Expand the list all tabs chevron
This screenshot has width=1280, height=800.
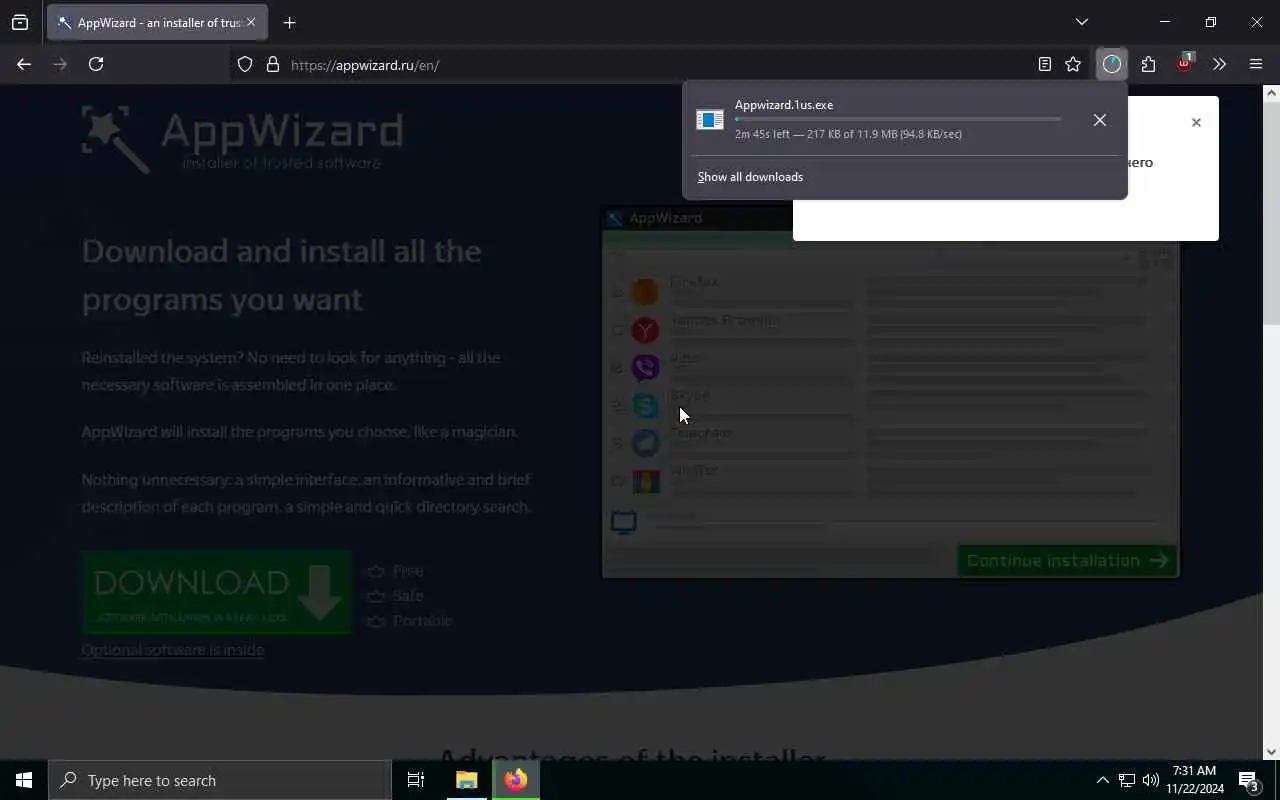(1081, 22)
